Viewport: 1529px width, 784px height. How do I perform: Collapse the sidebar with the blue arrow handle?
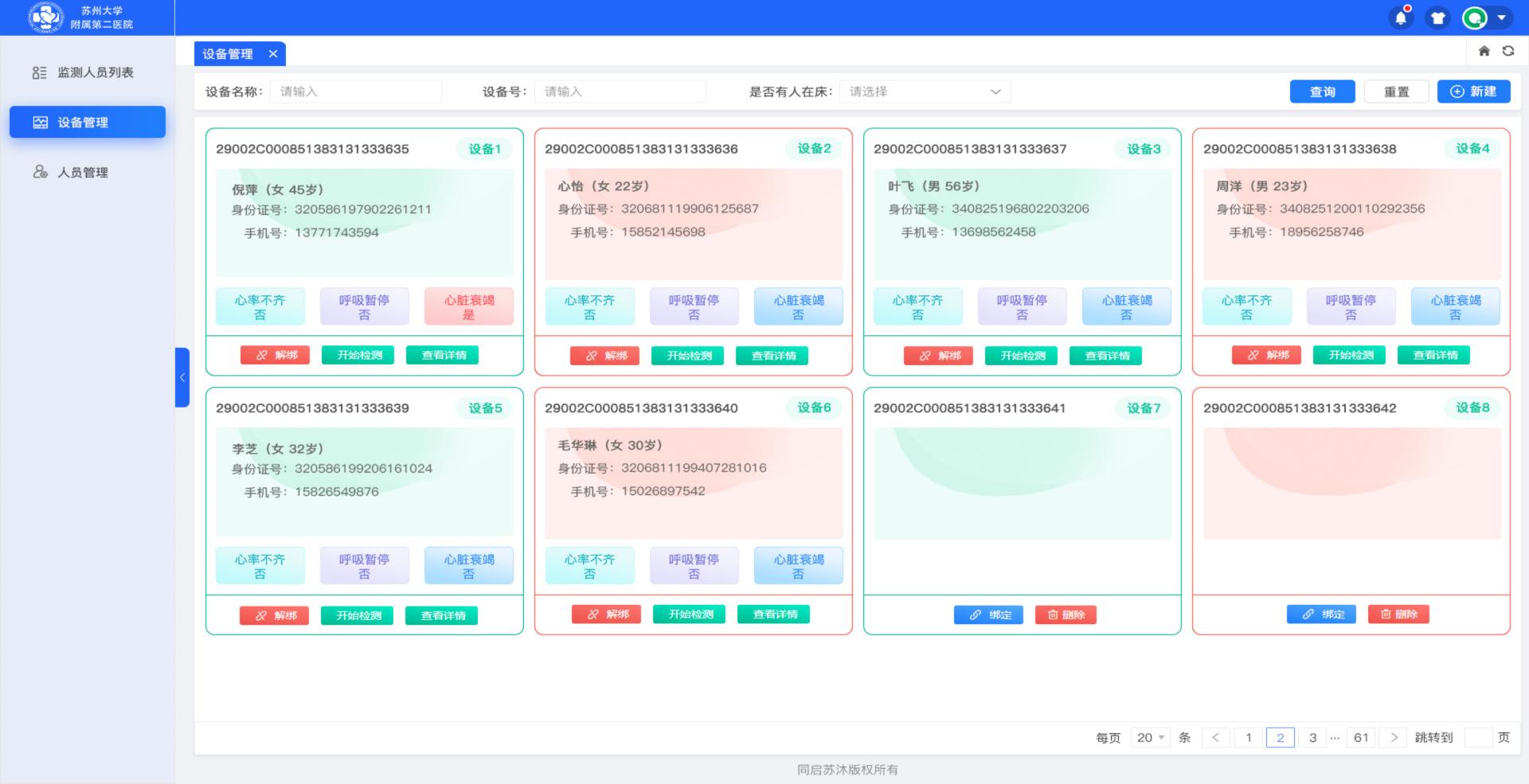pos(182,377)
